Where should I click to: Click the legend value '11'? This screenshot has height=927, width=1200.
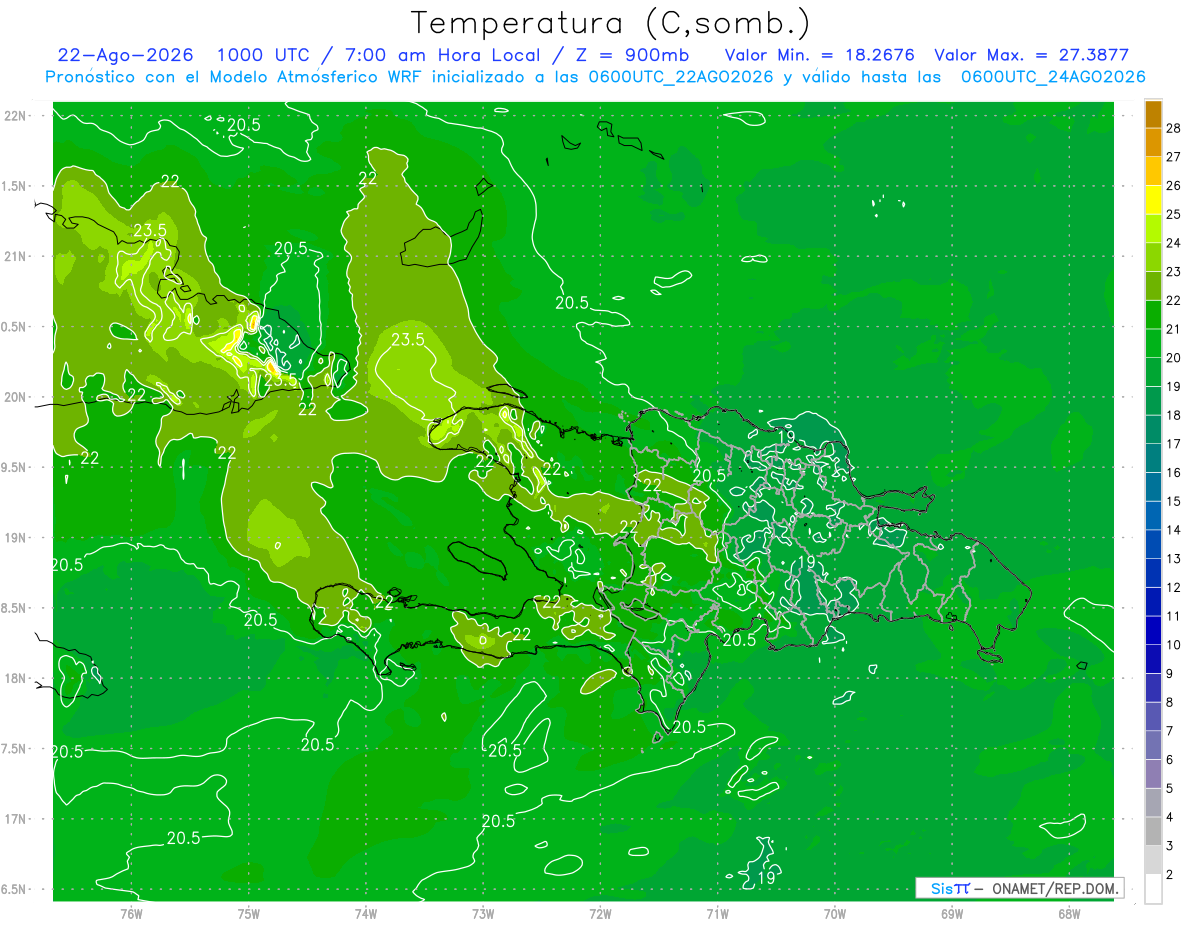coord(1174,616)
